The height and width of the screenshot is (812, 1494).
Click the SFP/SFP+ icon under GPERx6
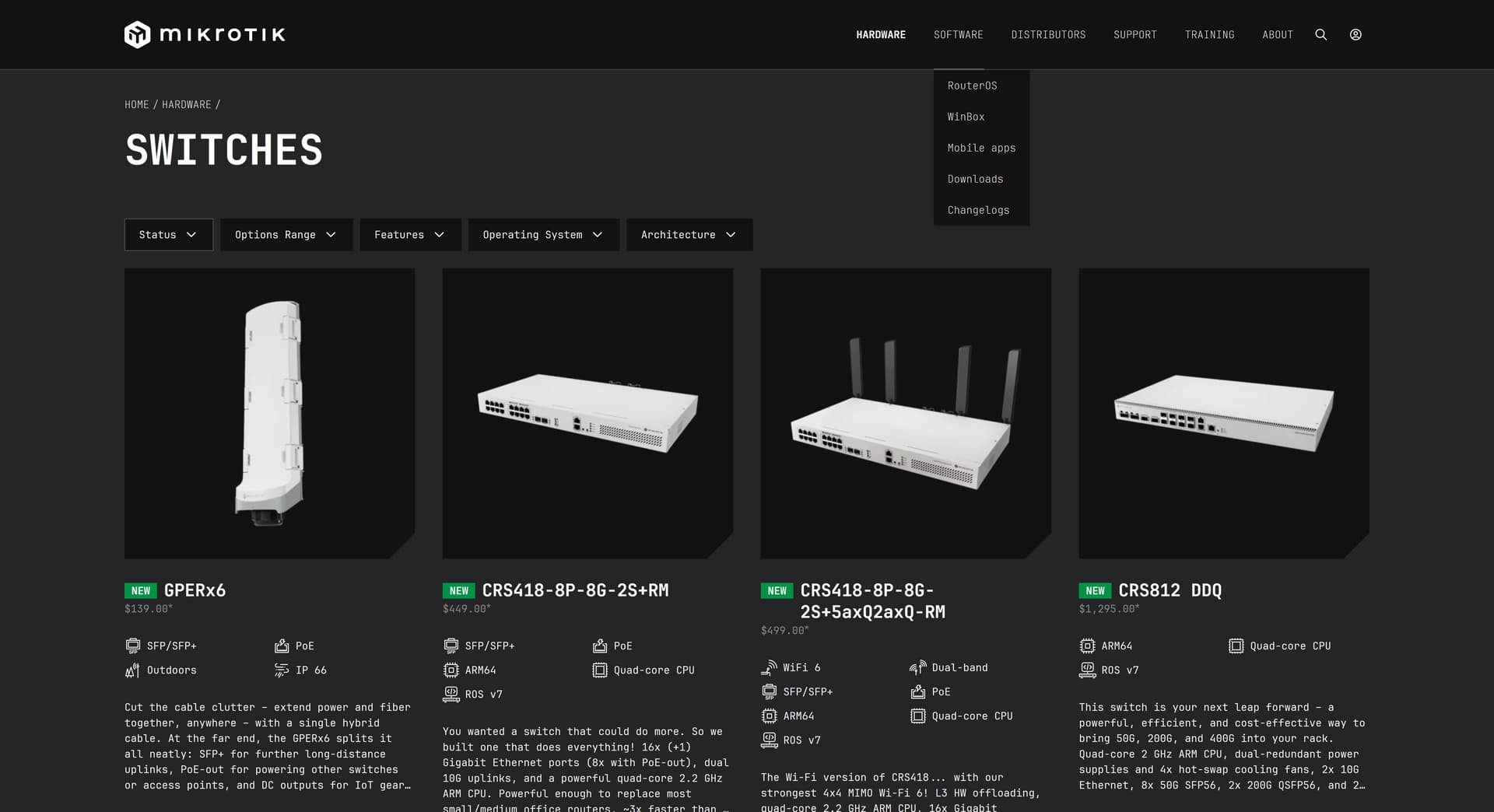tap(133, 646)
